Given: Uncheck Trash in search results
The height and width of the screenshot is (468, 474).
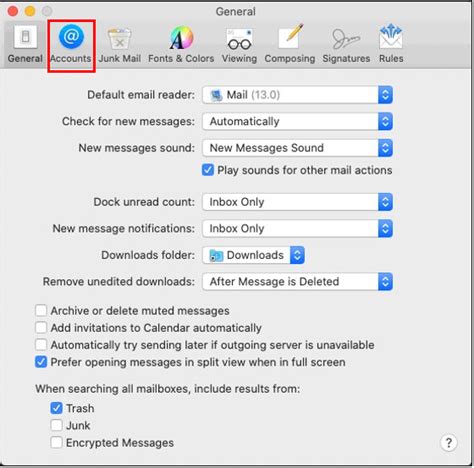Looking at the screenshot, I should [56, 408].
